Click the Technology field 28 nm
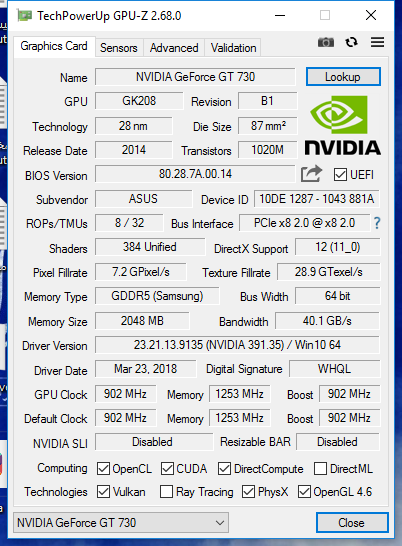Image resolution: width=402 pixels, height=546 pixels. click(x=133, y=126)
